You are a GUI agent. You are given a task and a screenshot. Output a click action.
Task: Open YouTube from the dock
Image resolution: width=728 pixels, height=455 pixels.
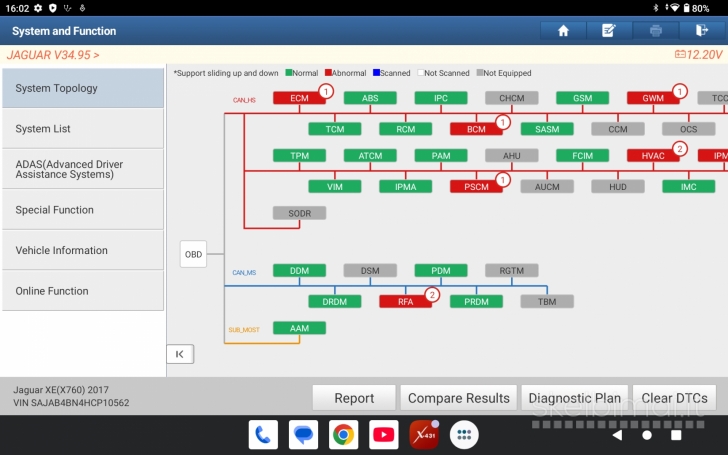(x=383, y=434)
